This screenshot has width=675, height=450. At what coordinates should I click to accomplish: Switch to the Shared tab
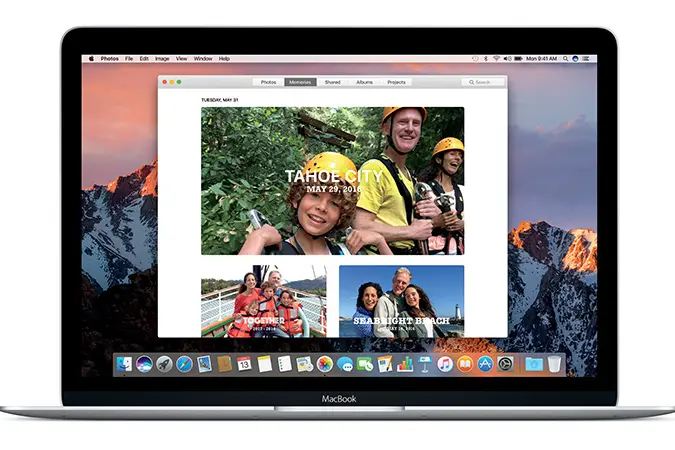point(332,82)
